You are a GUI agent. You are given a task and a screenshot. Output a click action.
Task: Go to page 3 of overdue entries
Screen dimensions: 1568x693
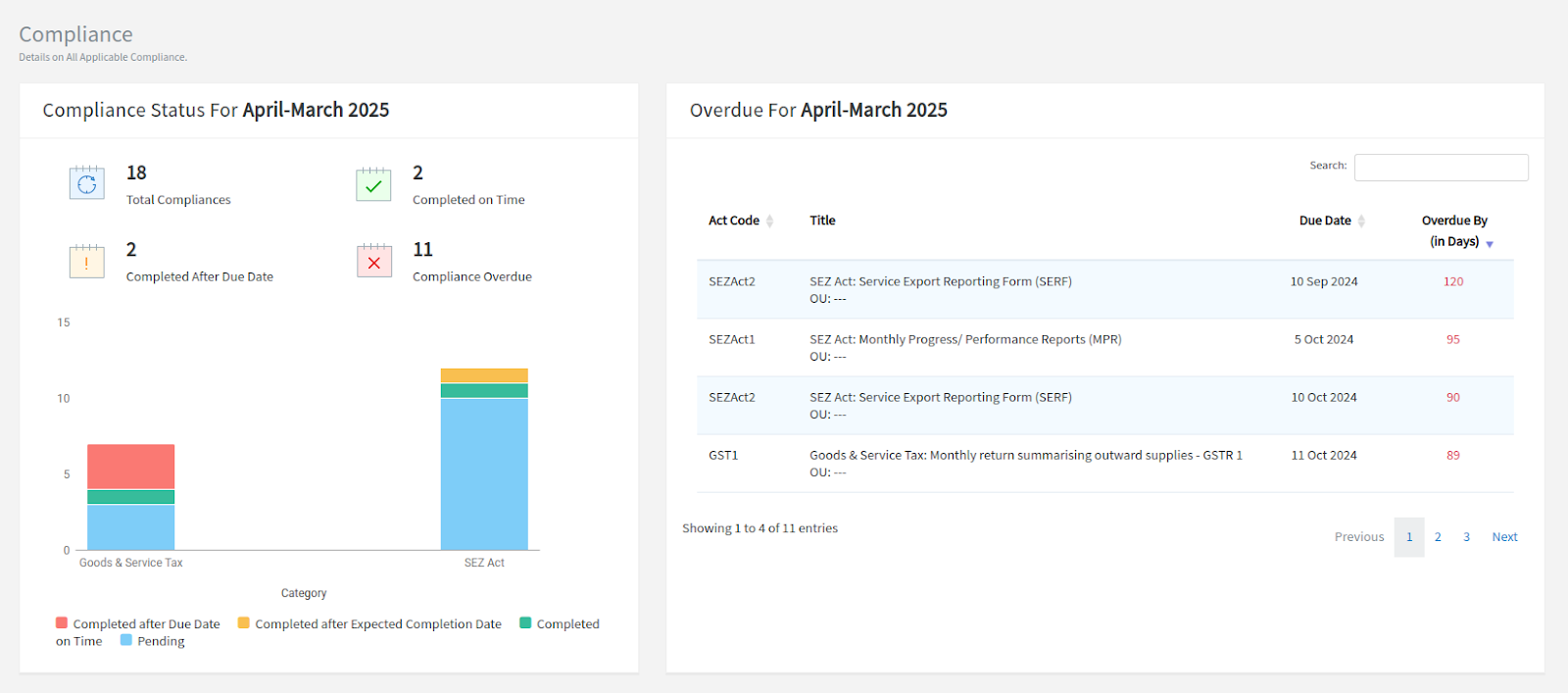pyautogui.click(x=1466, y=537)
